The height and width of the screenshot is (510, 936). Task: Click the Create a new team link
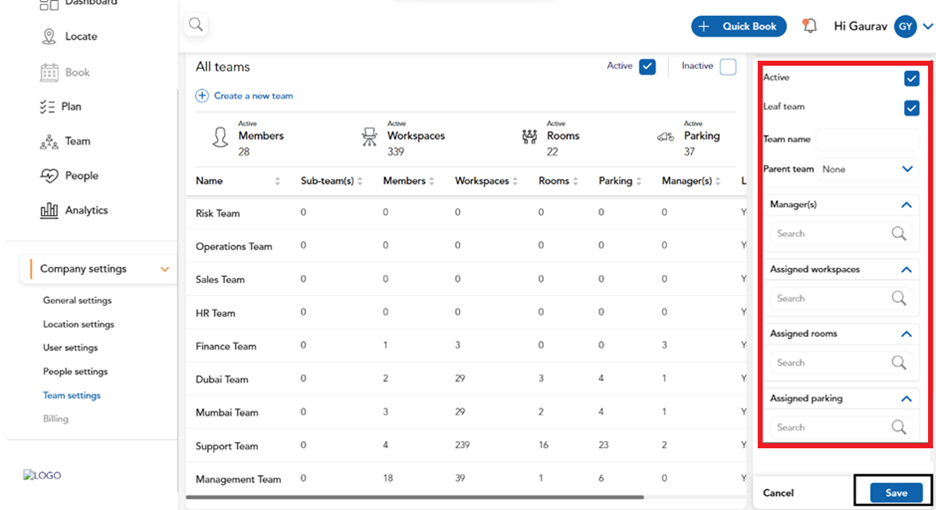(253, 96)
